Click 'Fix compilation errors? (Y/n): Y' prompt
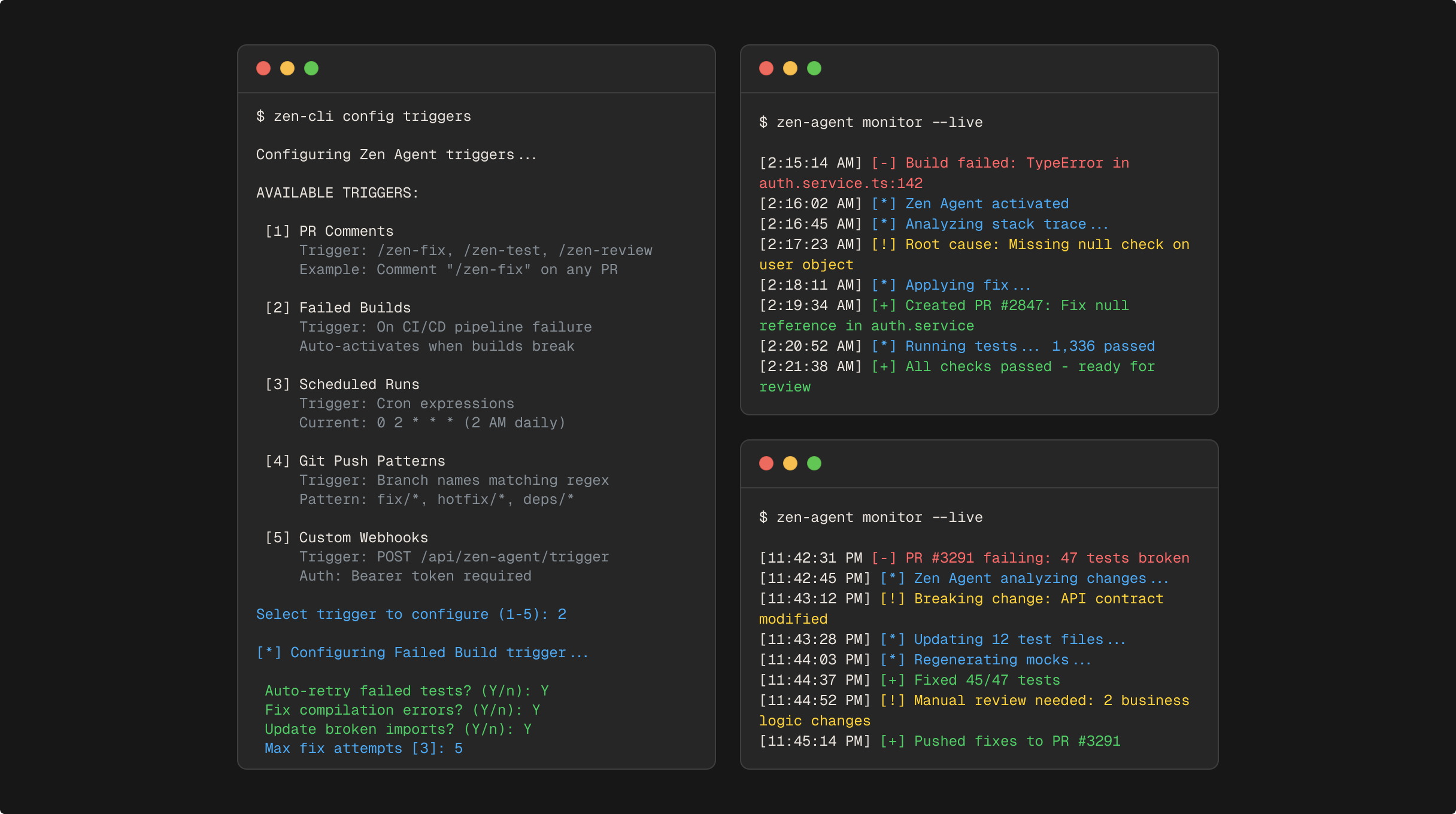Image resolution: width=1456 pixels, height=814 pixels. 402,710
